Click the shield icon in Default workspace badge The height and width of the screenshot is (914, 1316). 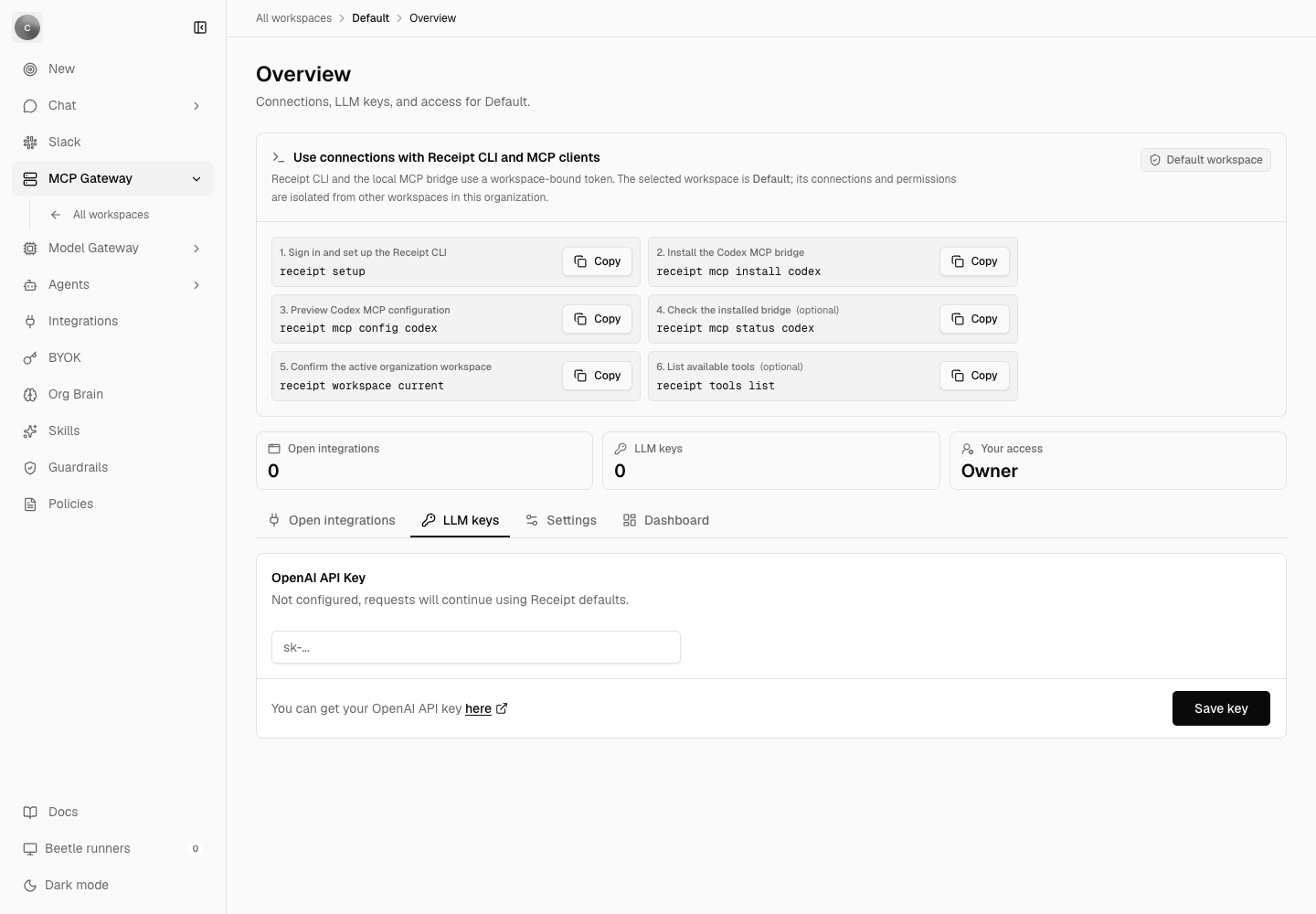click(x=1155, y=160)
